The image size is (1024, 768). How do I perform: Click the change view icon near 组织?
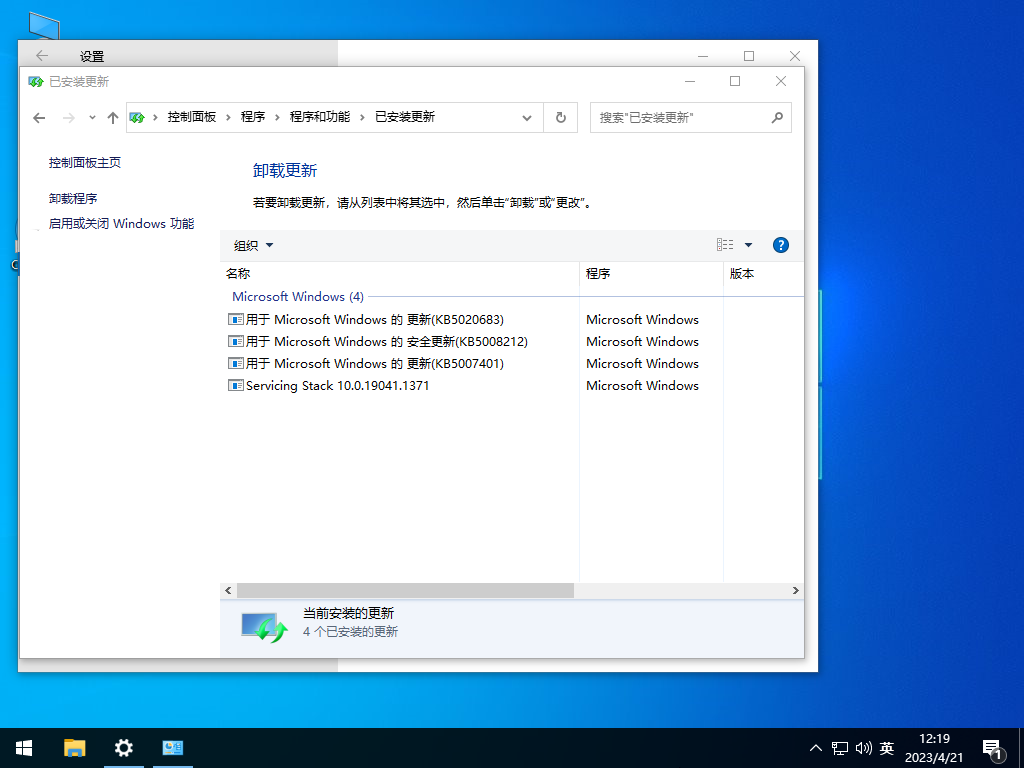click(723, 244)
